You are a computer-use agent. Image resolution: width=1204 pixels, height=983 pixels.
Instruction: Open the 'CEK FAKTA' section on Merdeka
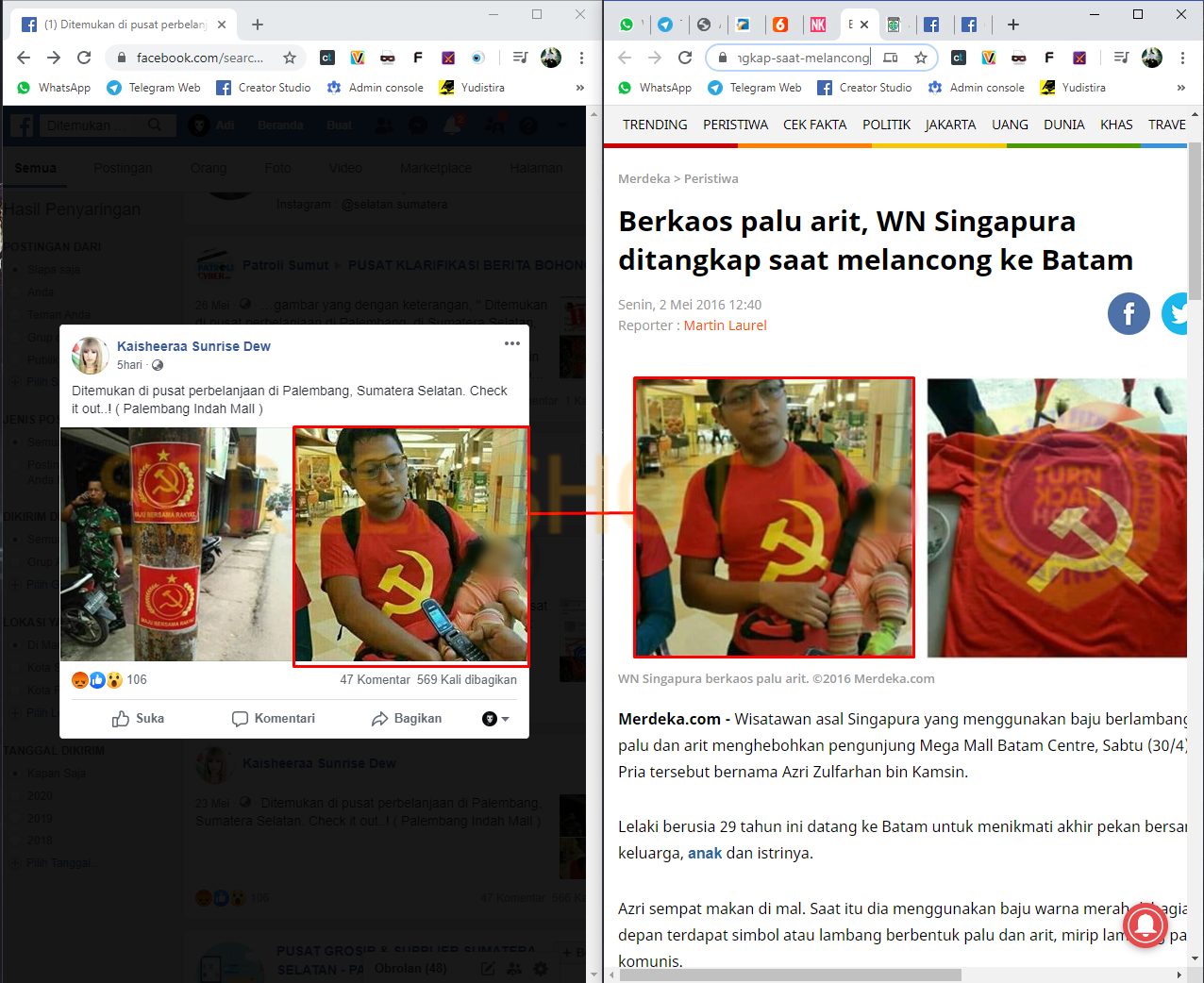point(815,125)
